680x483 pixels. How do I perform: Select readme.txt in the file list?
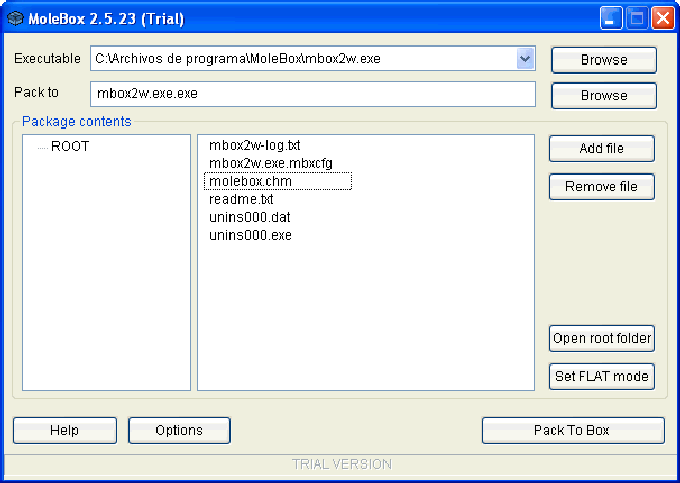coord(241,199)
